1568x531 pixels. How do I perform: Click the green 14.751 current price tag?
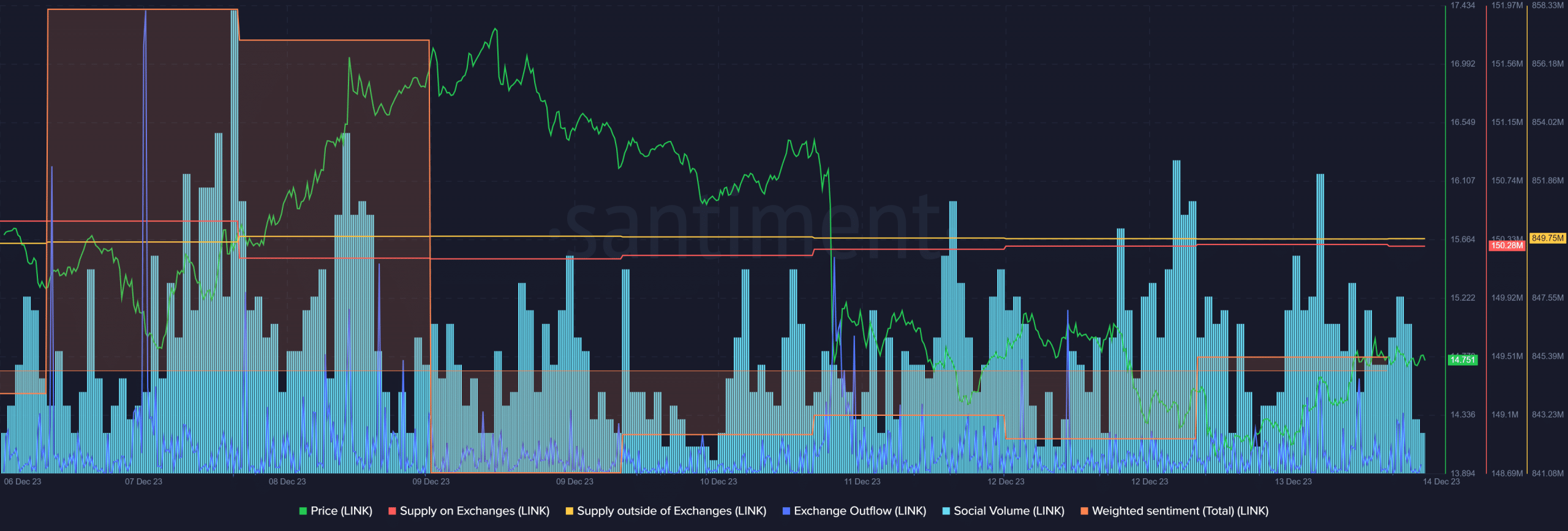1463,360
